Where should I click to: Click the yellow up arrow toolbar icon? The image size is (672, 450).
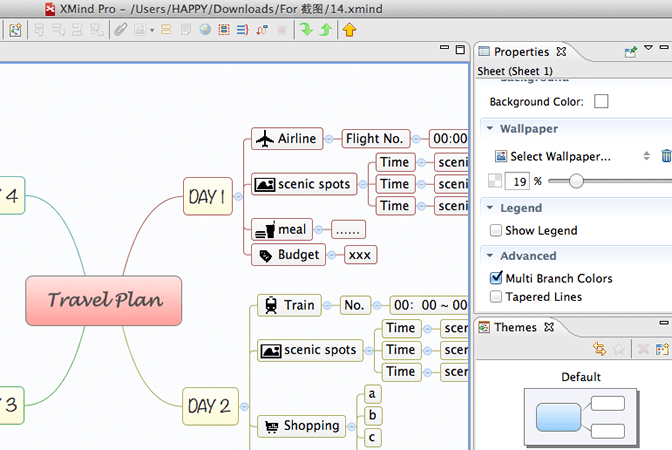(349, 30)
